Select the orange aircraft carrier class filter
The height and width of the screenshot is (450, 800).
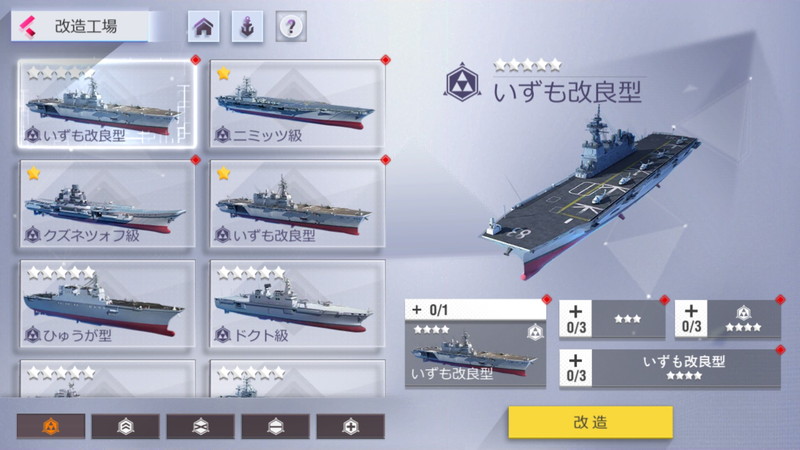(x=51, y=426)
